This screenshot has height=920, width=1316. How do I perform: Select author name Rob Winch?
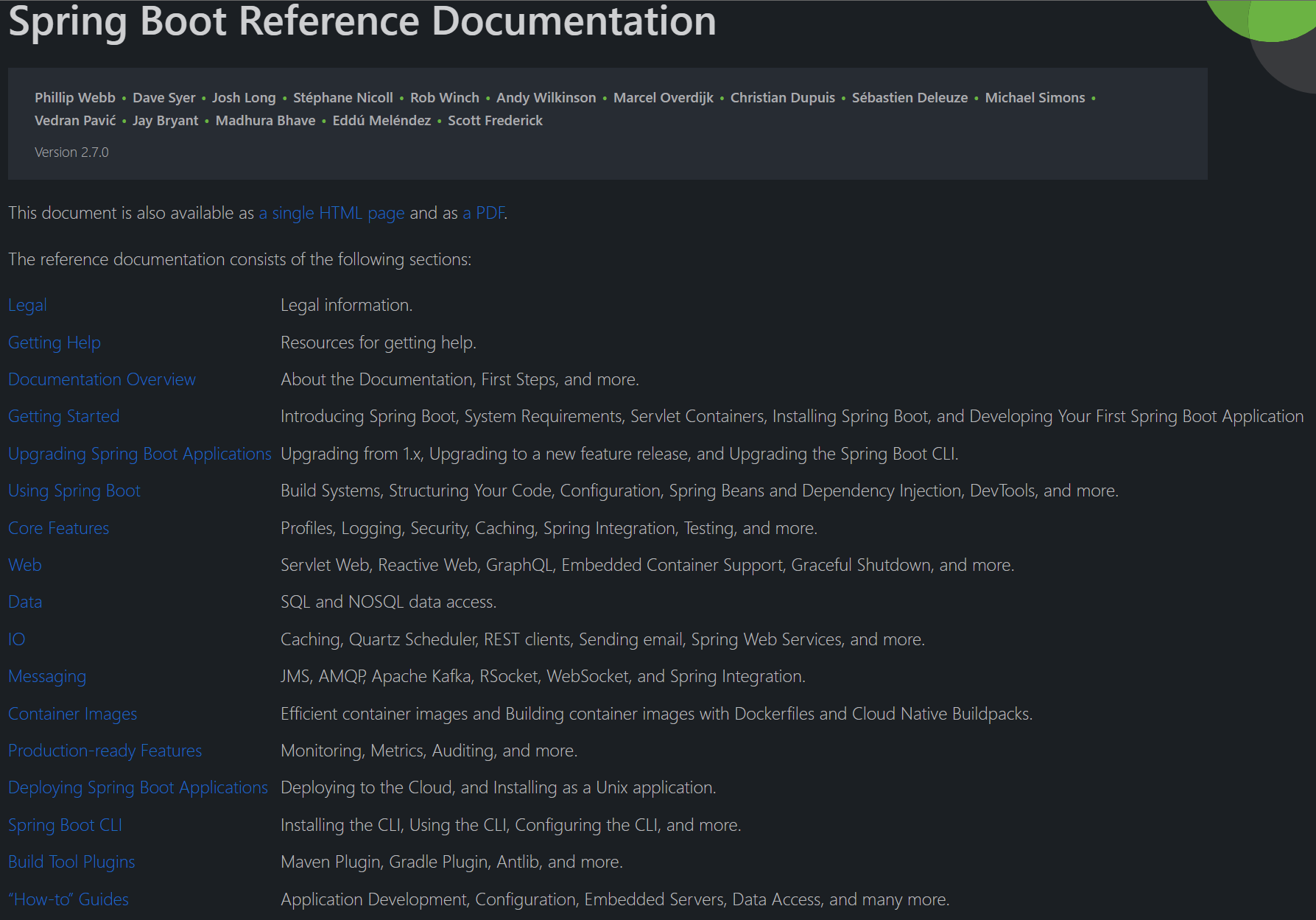[445, 98]
